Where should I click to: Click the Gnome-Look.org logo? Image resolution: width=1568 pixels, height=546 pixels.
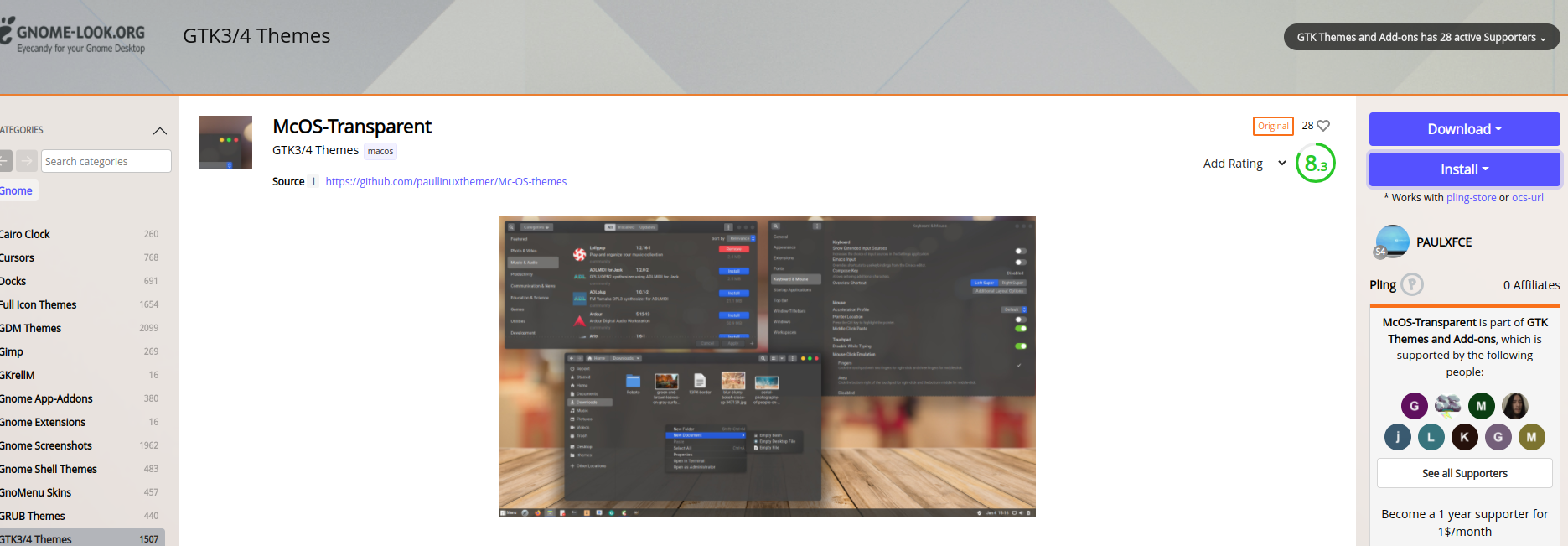pos(73,37)
